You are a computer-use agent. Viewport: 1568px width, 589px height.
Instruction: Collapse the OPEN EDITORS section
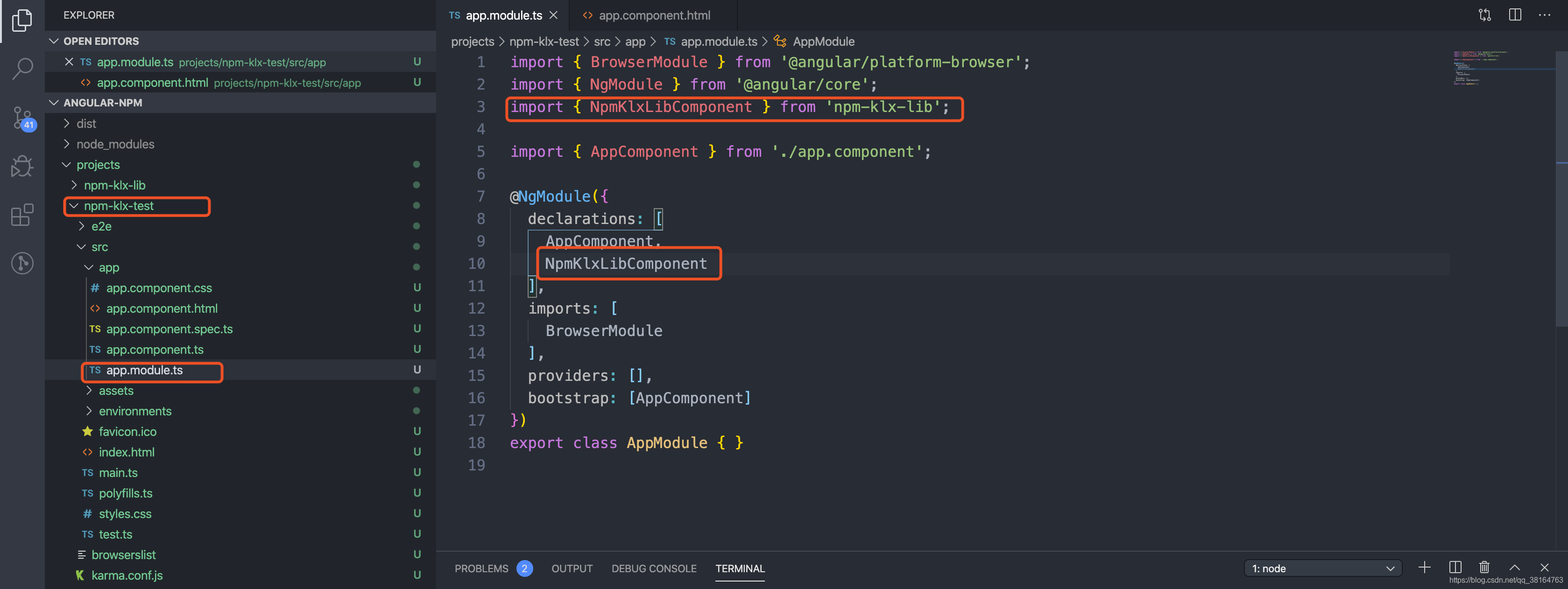tap(240, 41)
